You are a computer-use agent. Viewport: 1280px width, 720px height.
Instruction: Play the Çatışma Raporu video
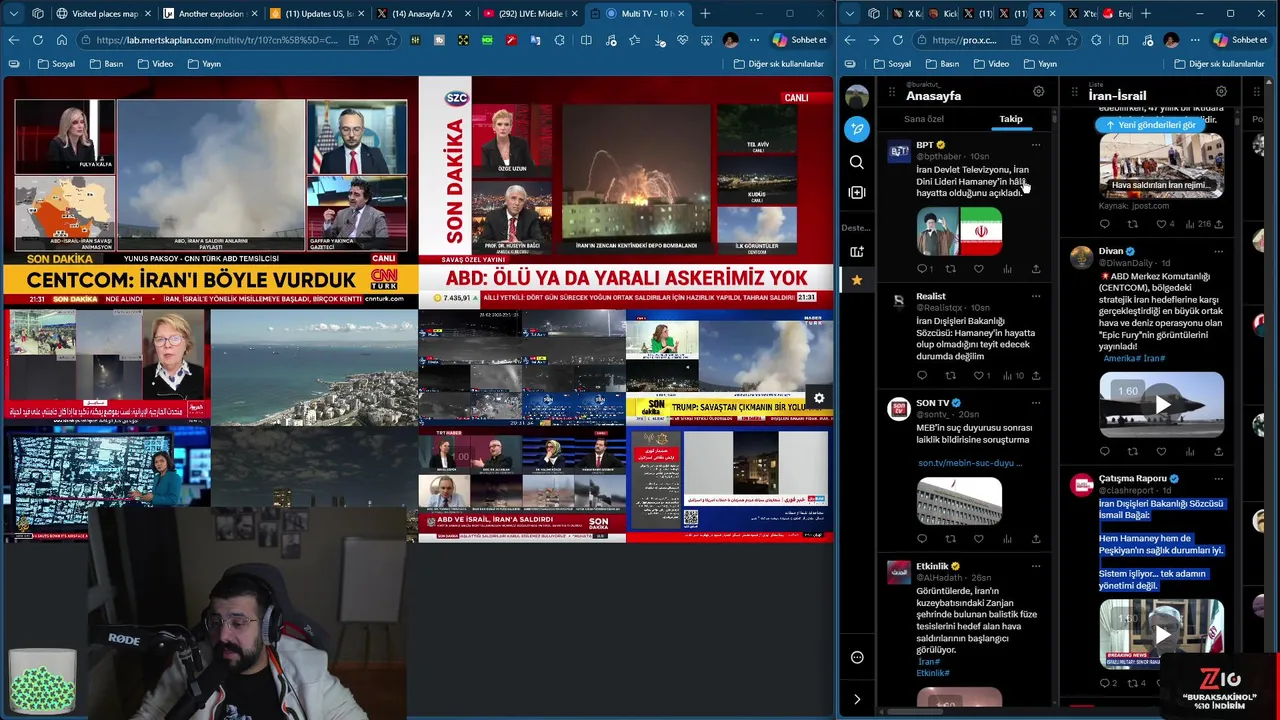pyautogui.click(x=1161, y=634)
